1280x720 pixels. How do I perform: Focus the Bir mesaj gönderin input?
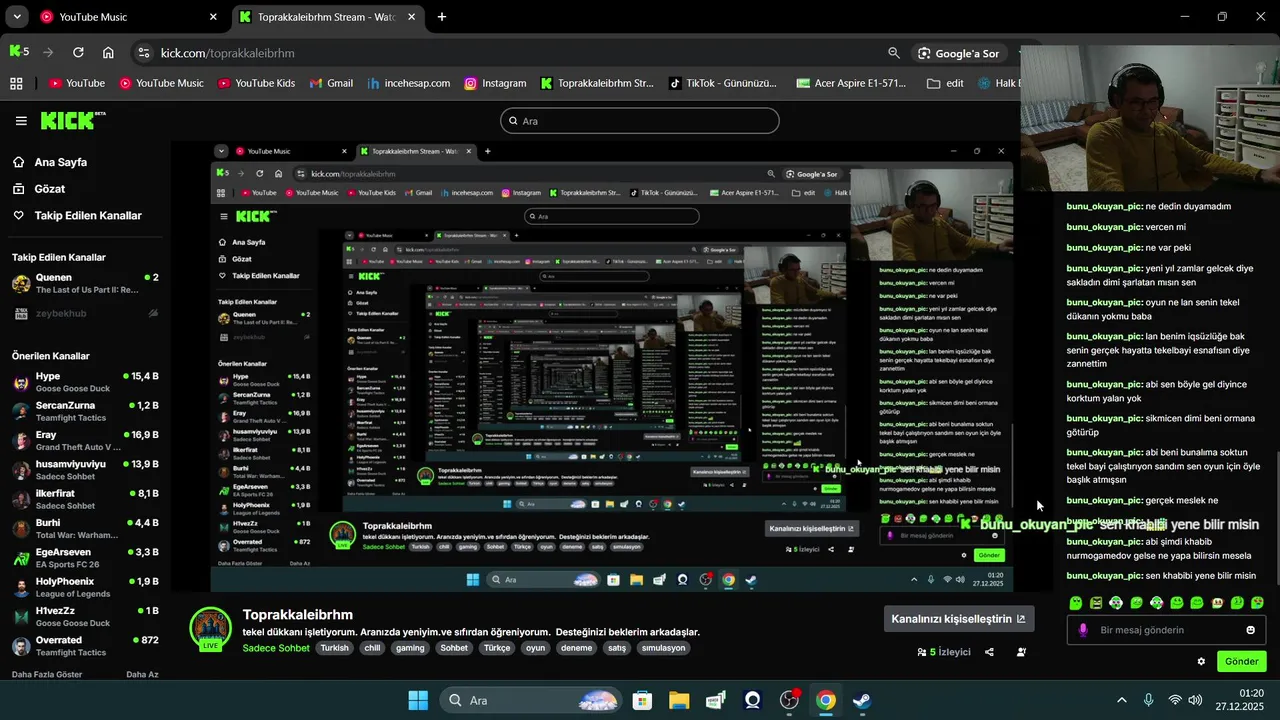(x=1166, y=630)
